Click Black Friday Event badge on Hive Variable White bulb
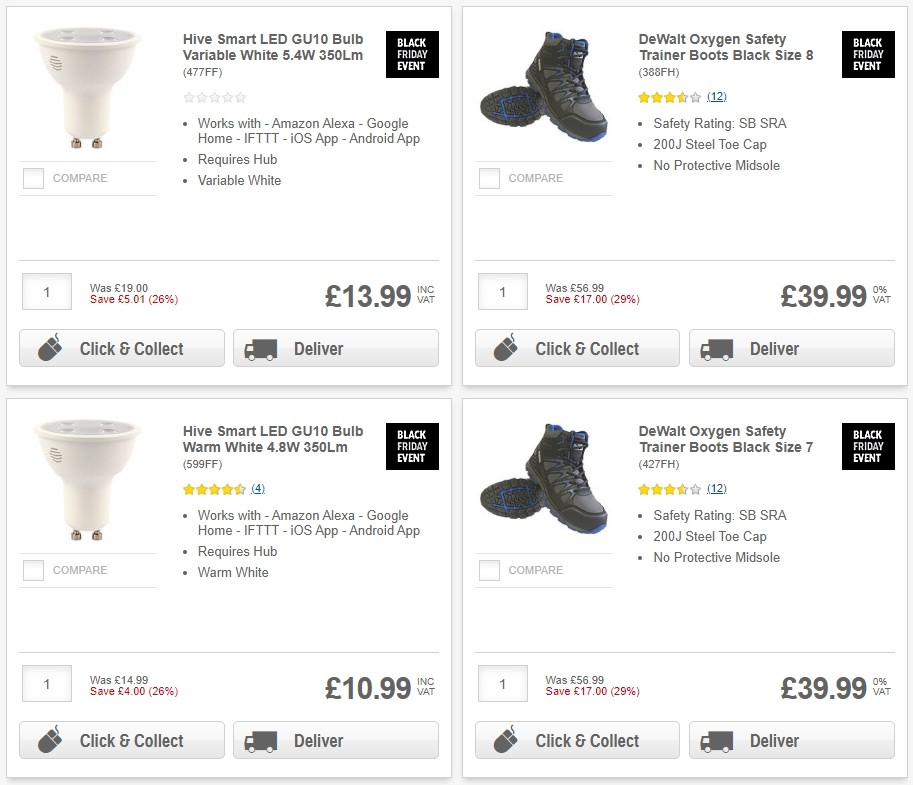Viewport: 913px width, 785px height. coord(411,55)
